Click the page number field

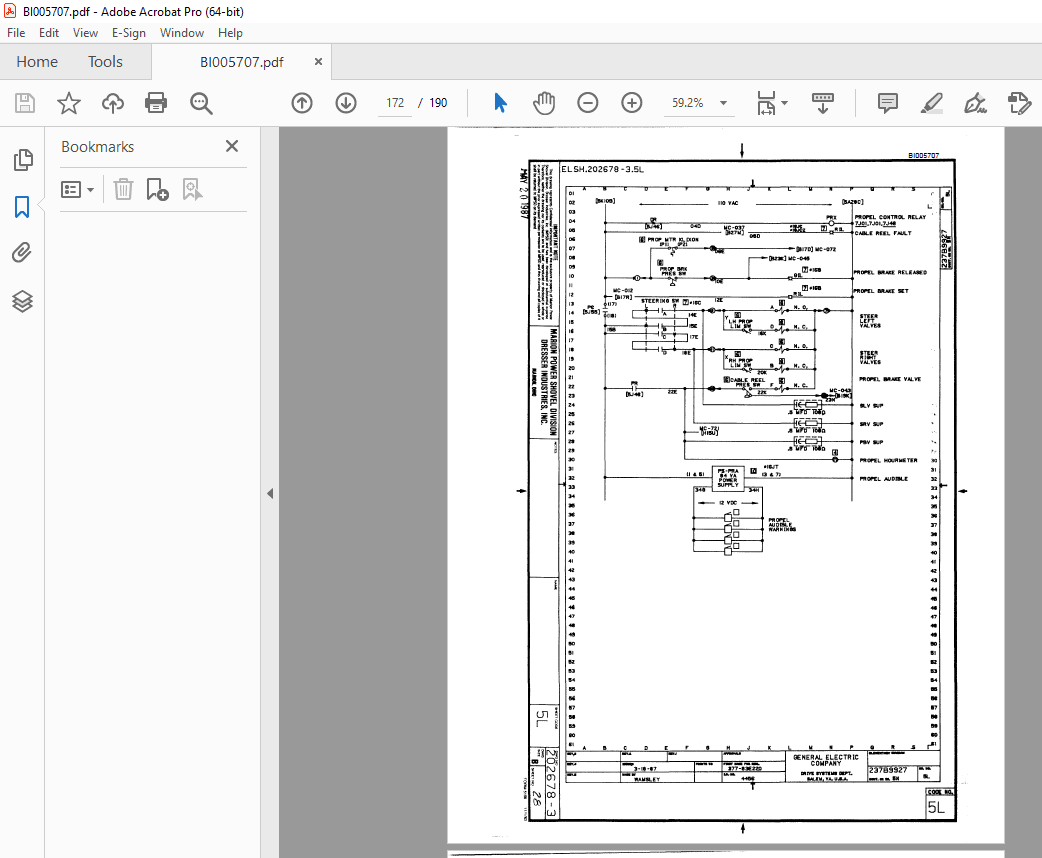[x=395, y=103]
